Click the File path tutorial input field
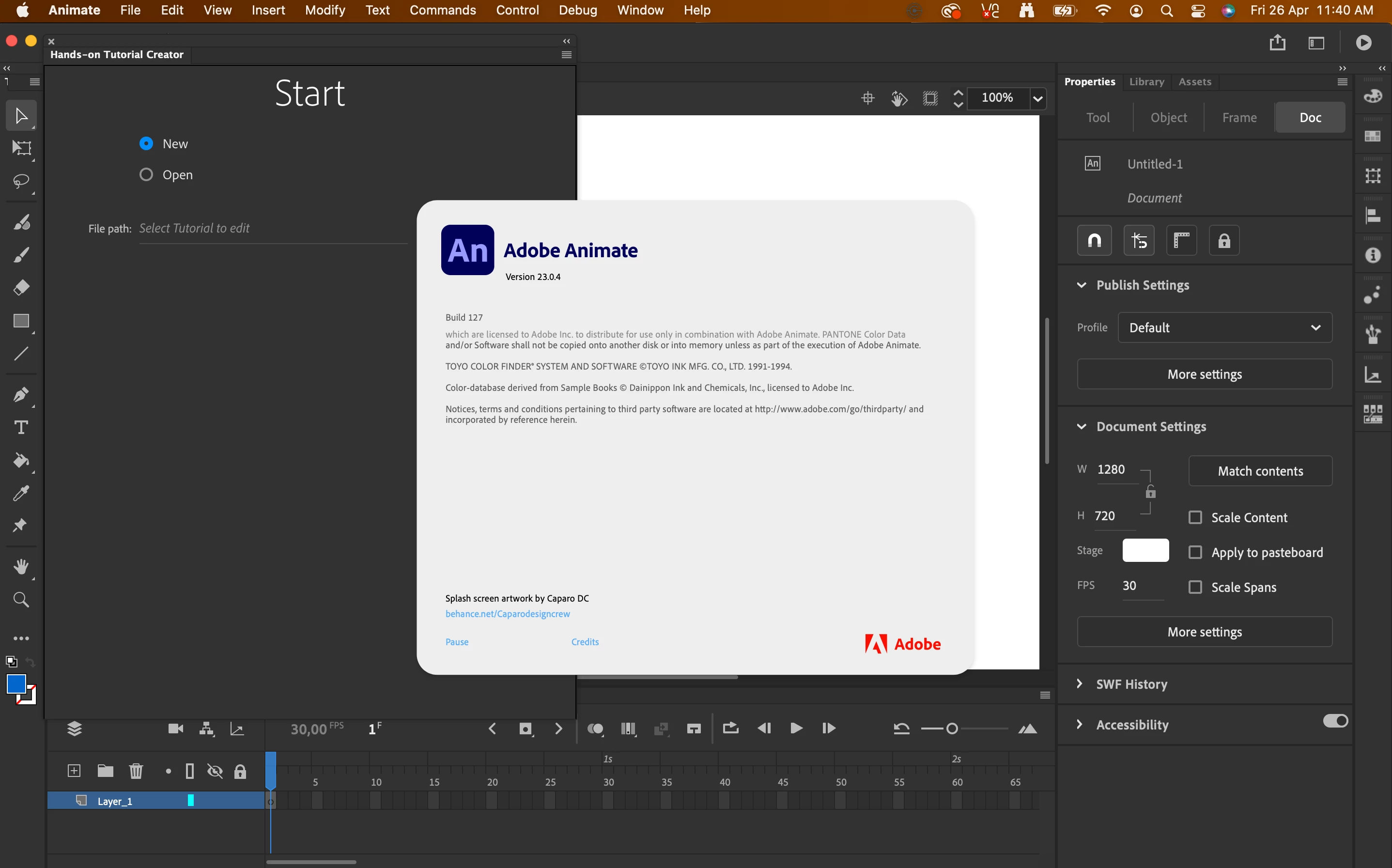The image size is (1392, 868). click(x=273, y=229)
